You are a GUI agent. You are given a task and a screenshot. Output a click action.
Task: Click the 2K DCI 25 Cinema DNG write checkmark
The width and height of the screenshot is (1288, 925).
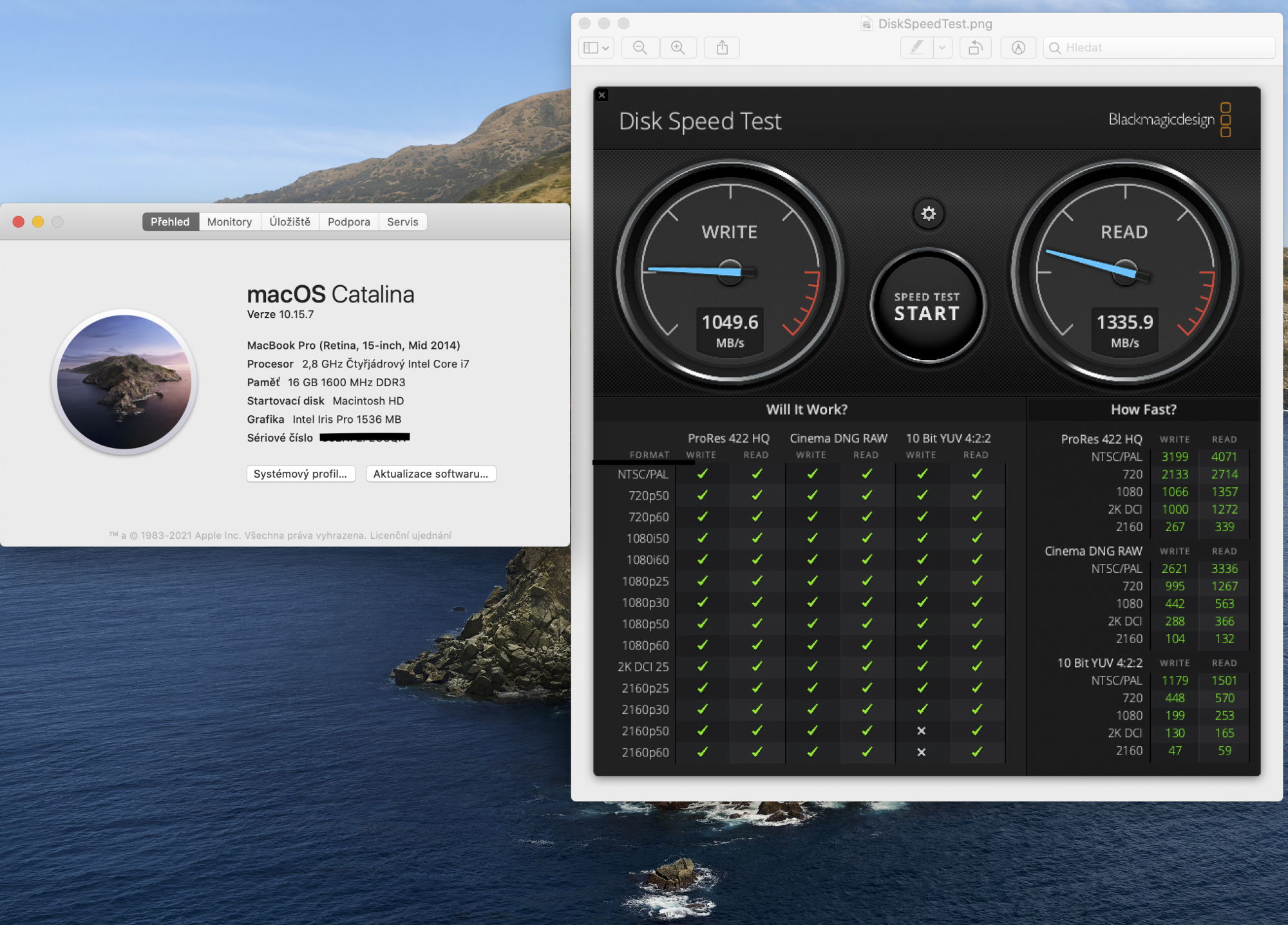pos(812,666)
